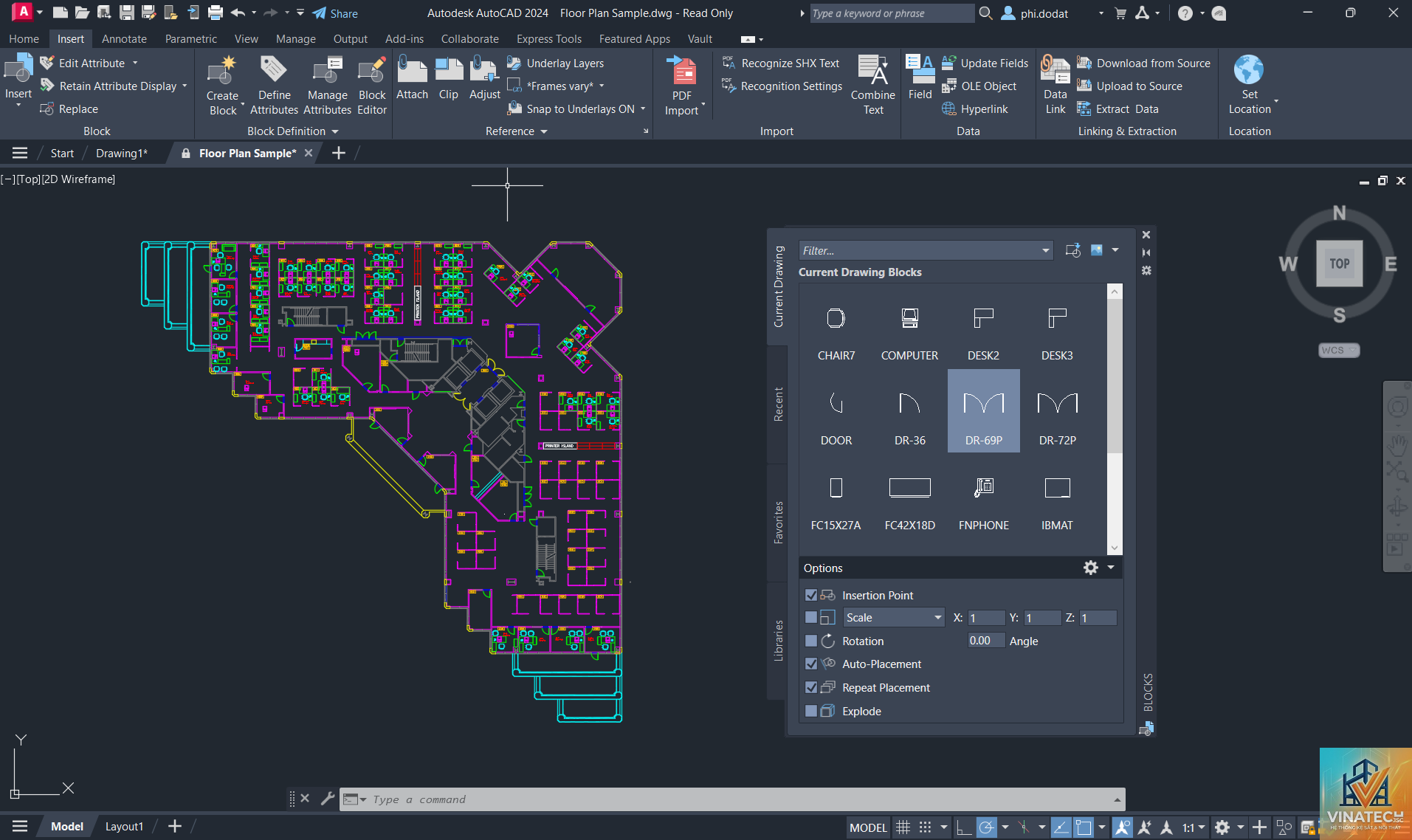
Task: Expand the Reference panel options
Action: 517,131
